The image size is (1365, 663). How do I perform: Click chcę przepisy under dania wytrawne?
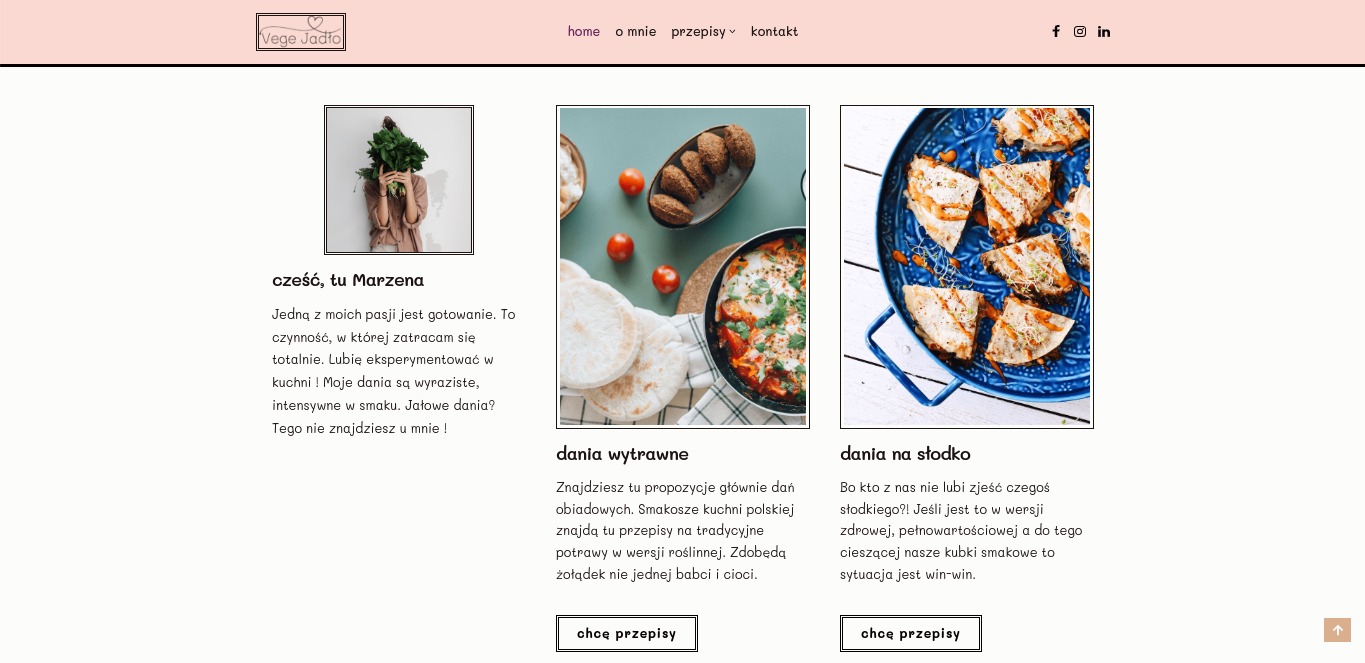point(627,633)
